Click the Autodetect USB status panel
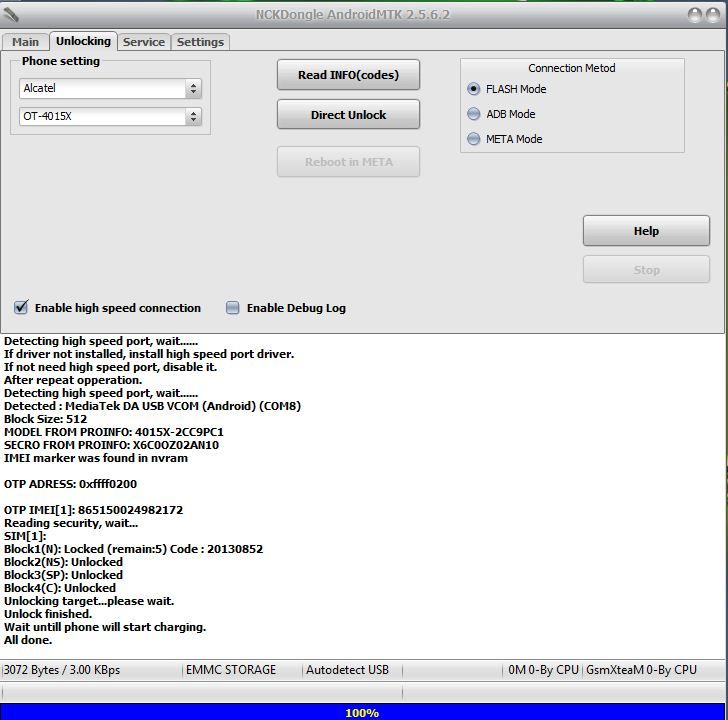This screenshot has height=720, width=728. click(347, 670)
